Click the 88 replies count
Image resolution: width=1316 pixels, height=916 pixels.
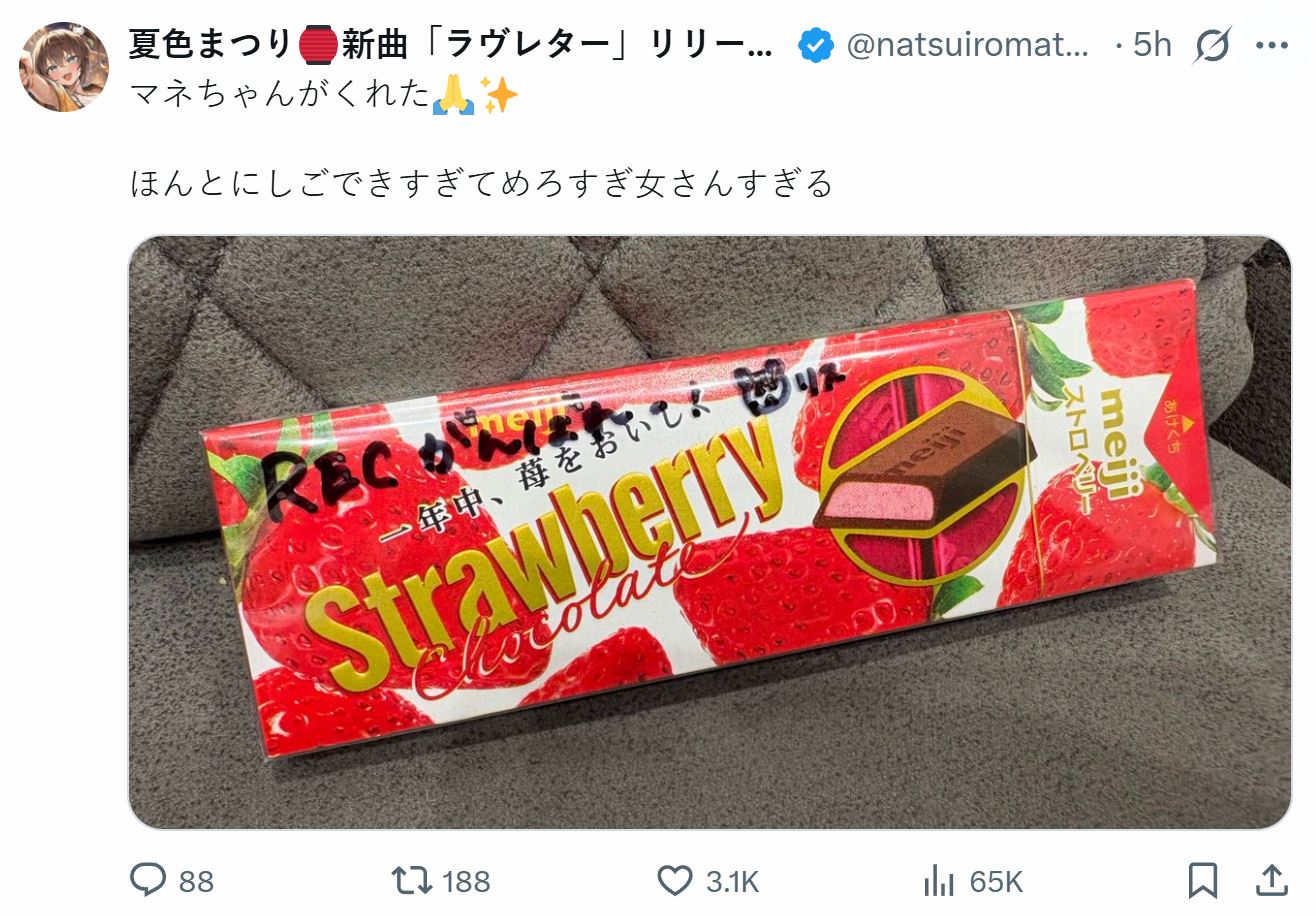pos(197,881)
